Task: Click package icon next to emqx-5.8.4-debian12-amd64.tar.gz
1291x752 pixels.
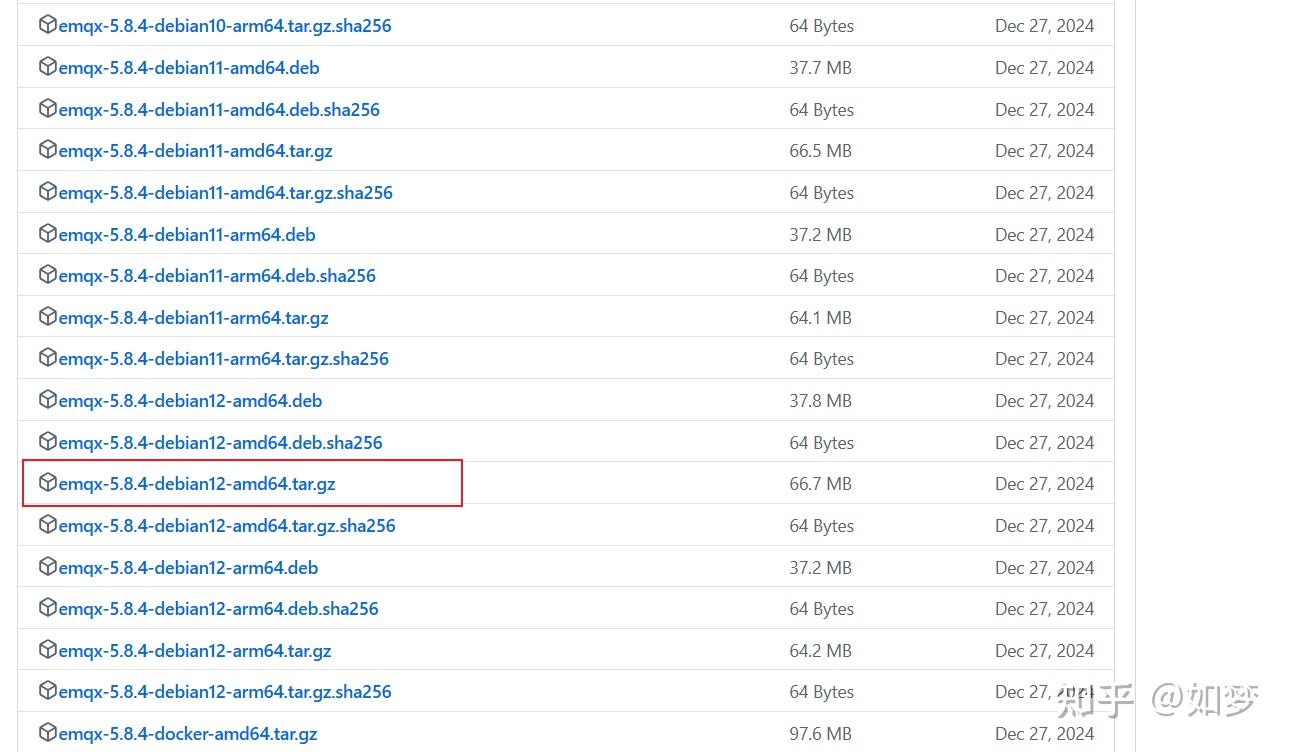Action: click(47, 483)
